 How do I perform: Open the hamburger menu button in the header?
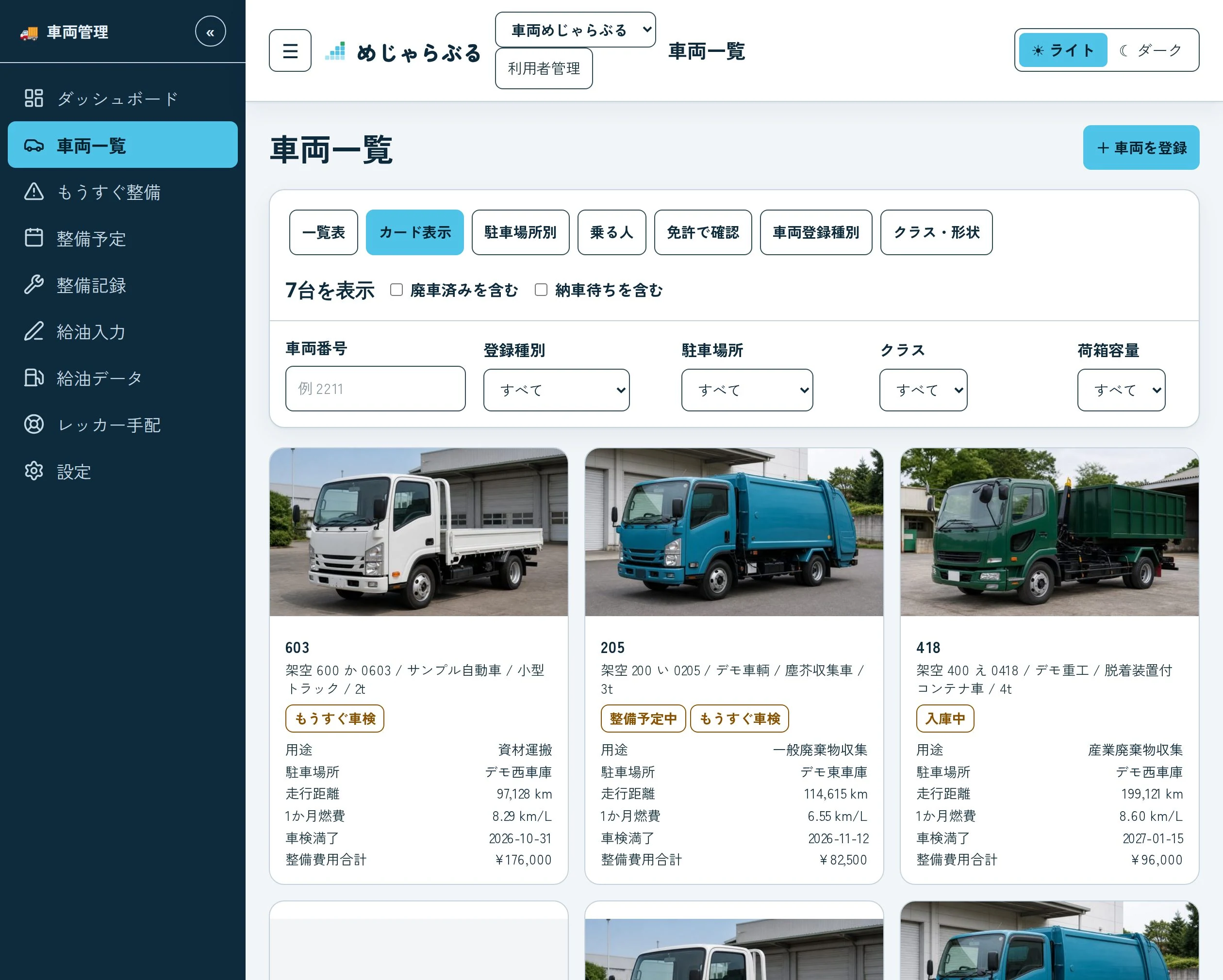click(290, 50)
